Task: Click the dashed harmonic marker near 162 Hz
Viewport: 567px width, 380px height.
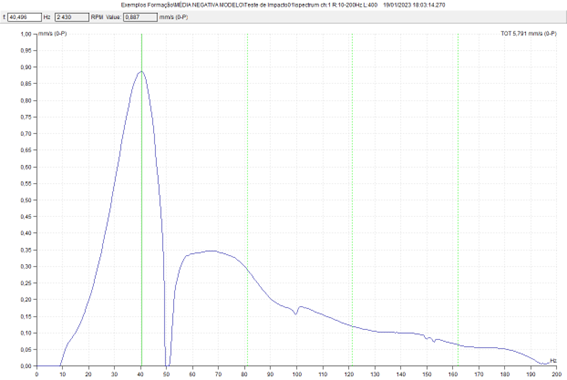Action: (x=458, y=200)
